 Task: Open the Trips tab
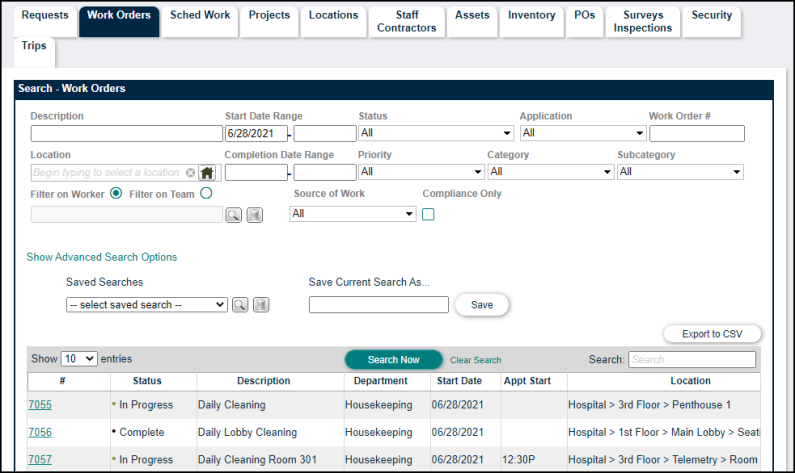pyautogui.click(x=34, y=52)
